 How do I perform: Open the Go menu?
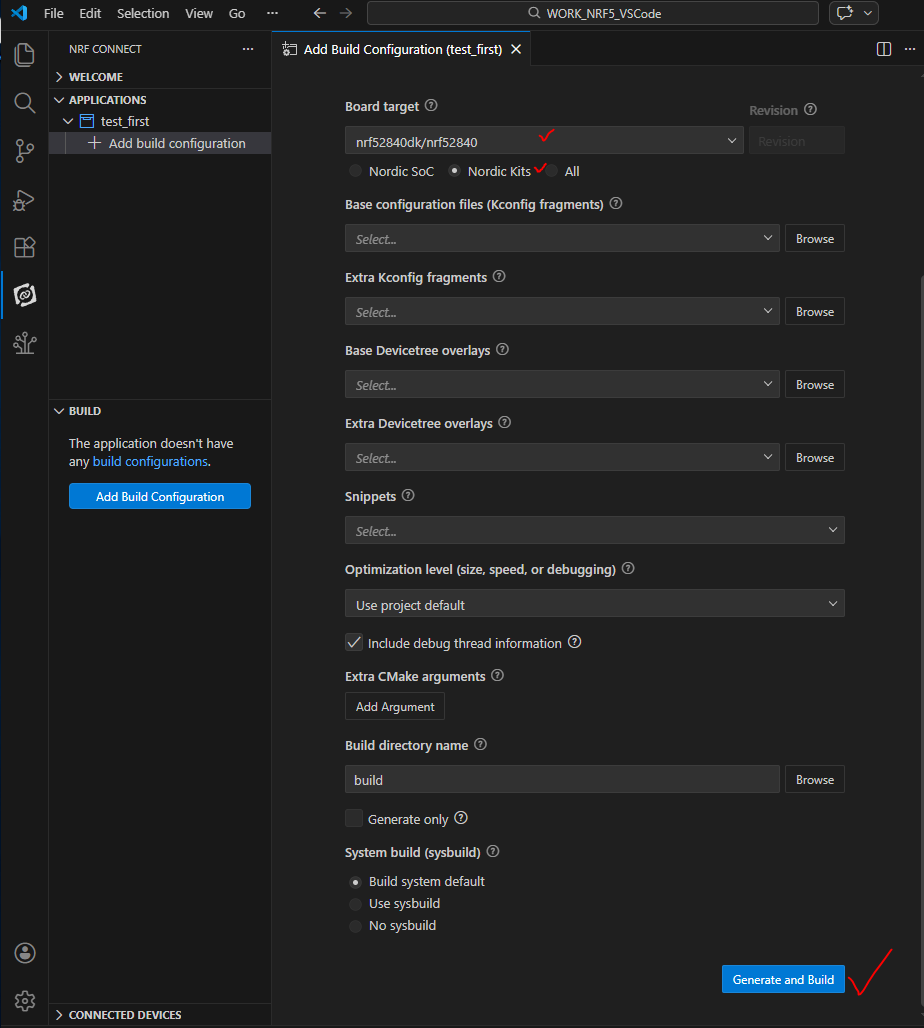click(237, 13)
